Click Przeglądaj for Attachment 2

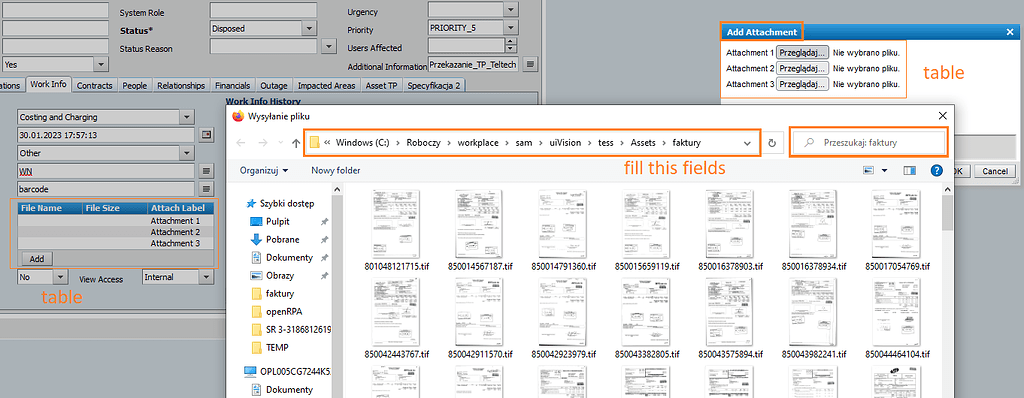[802, 68]
